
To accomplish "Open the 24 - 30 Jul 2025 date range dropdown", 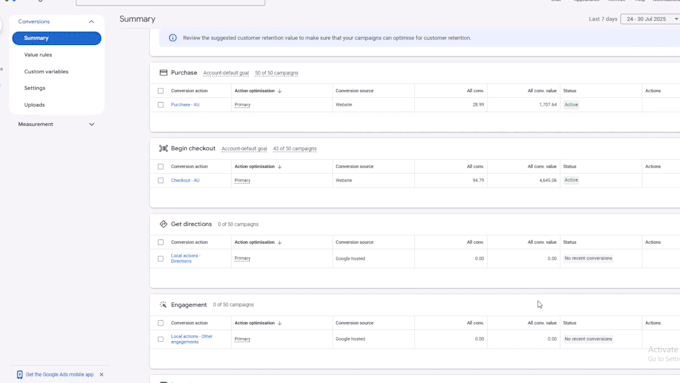I will coord(650,19).
